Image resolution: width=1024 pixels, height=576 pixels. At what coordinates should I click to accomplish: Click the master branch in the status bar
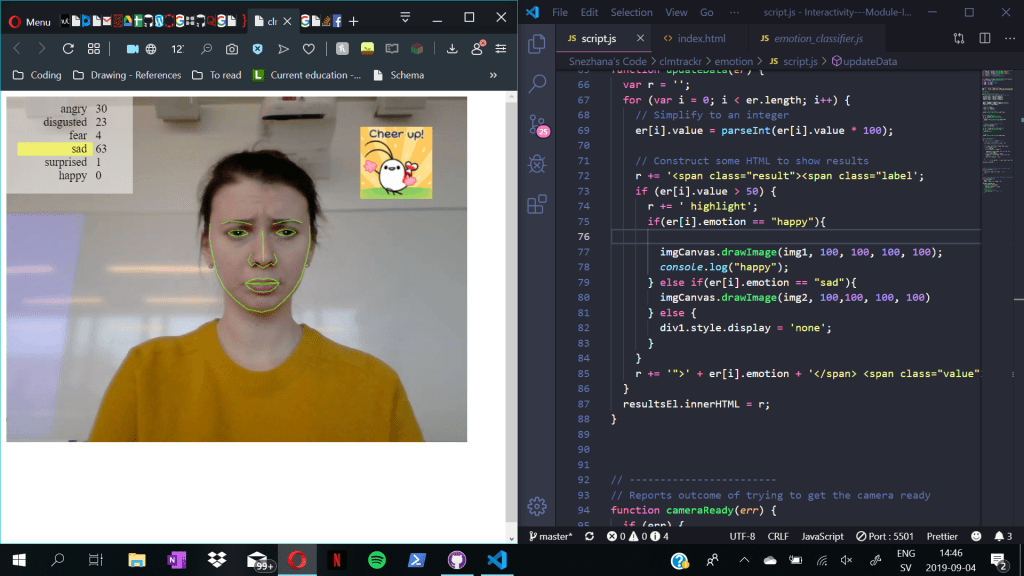pyautogui.click(x=551, y=536)
